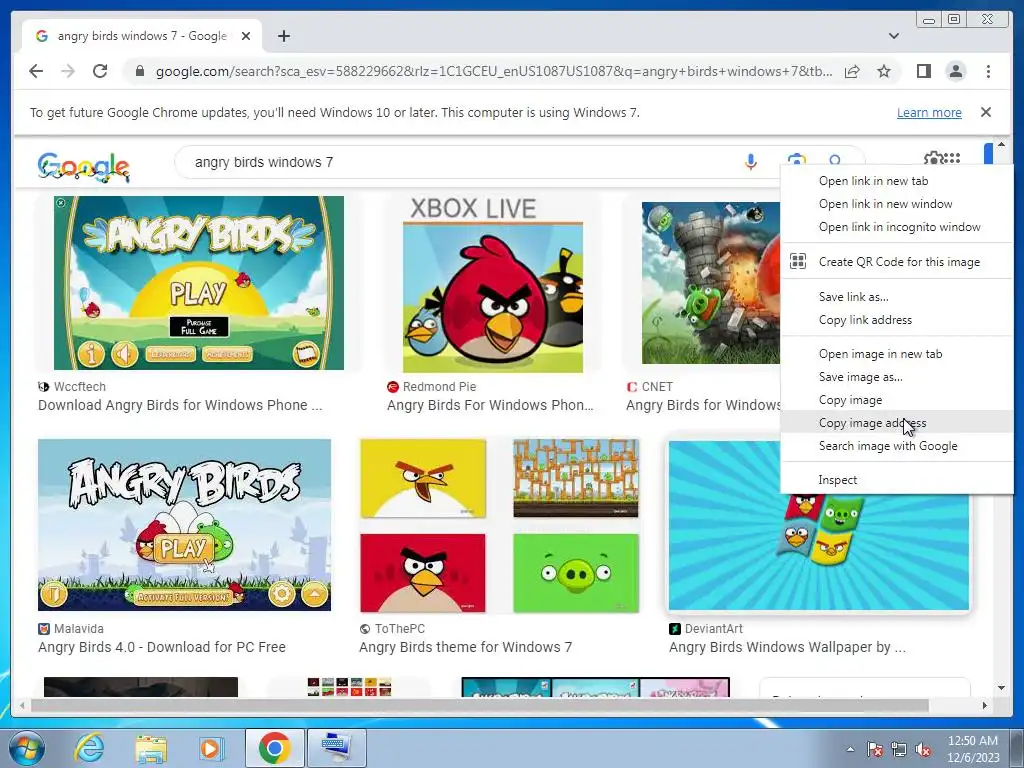Screen dimensions: 1024x768
Task: Close the angry birds Google tab
Action: point(246,36)
